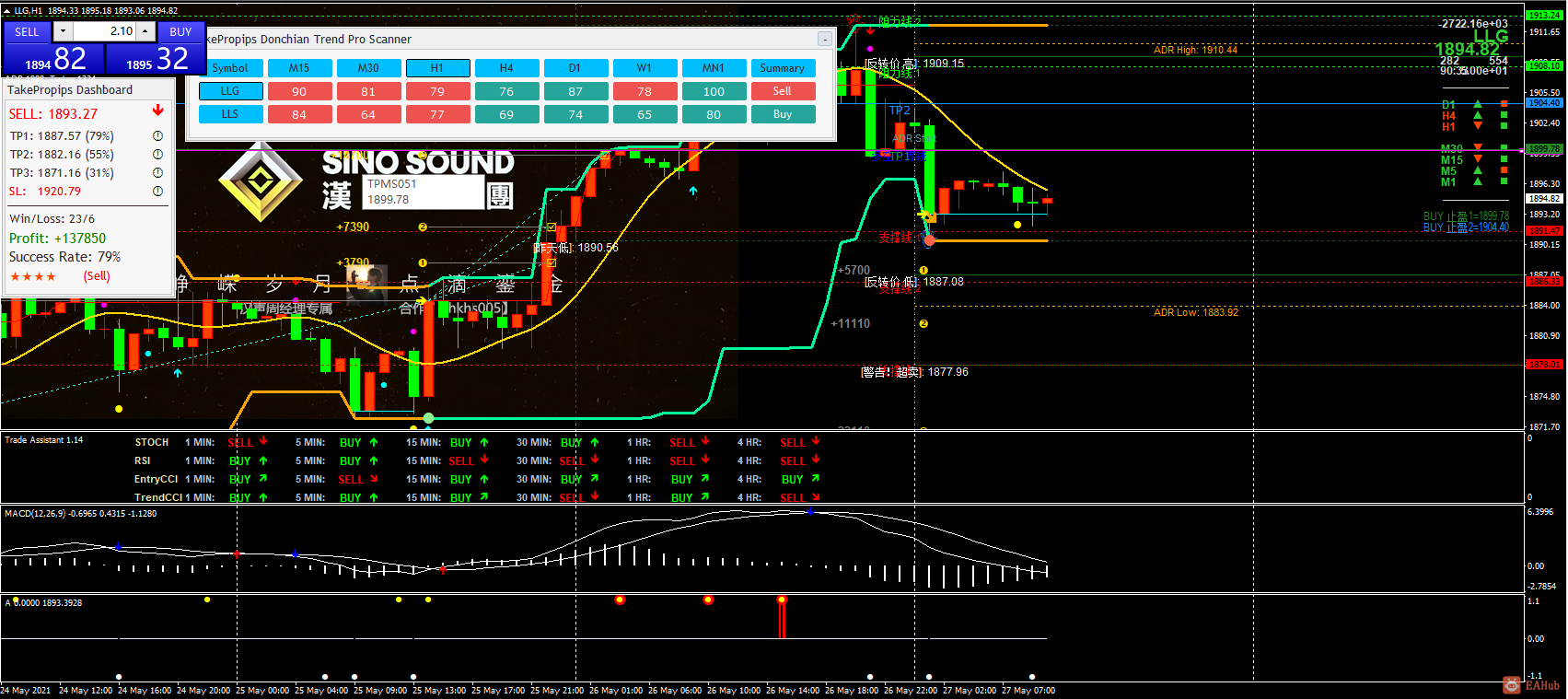Click the 'ADR High: 1910.44' label
1568x699 pixels.
[x=1195, y=50]
